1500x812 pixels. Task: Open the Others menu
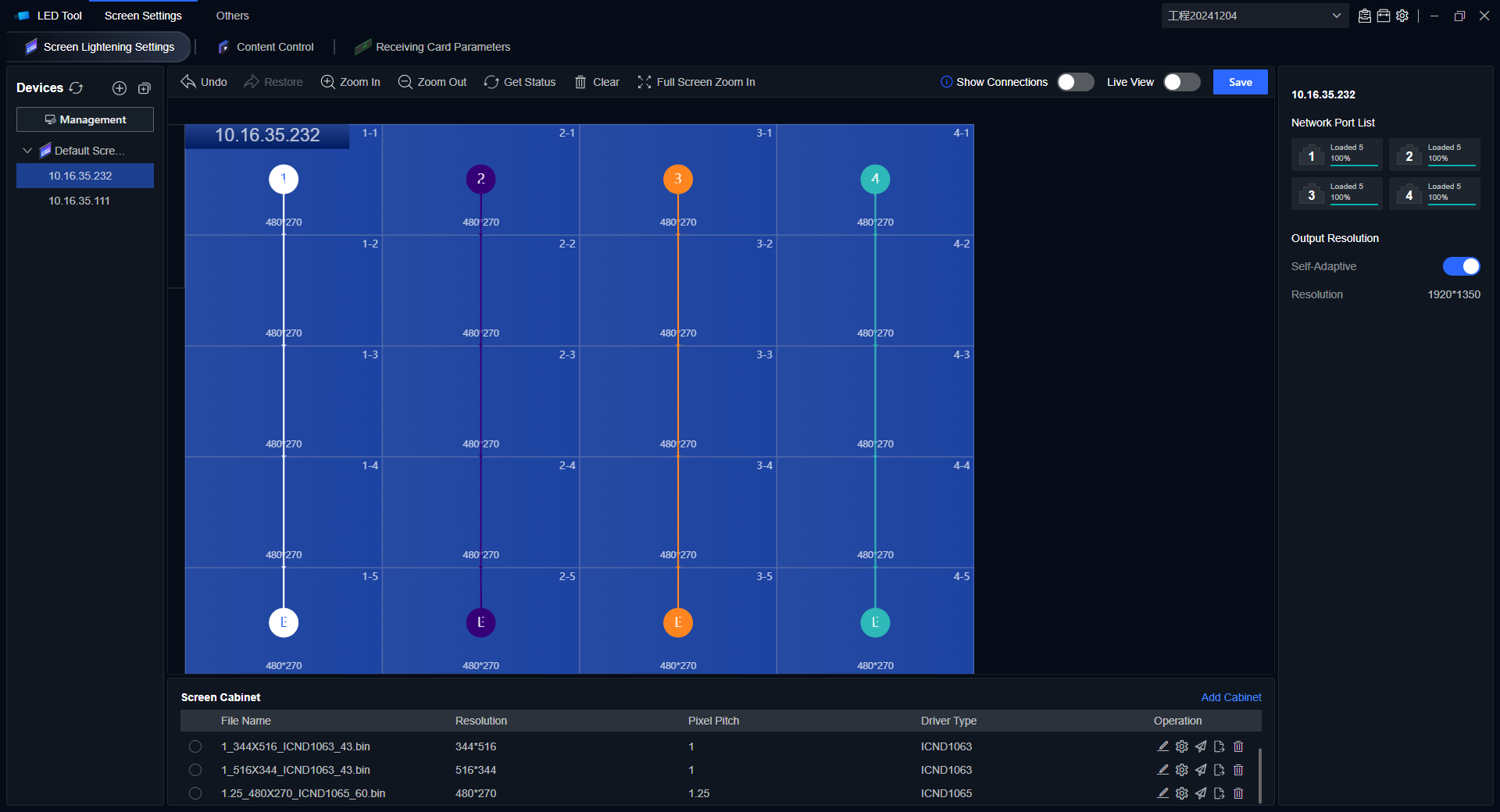[x=232, y=16]
